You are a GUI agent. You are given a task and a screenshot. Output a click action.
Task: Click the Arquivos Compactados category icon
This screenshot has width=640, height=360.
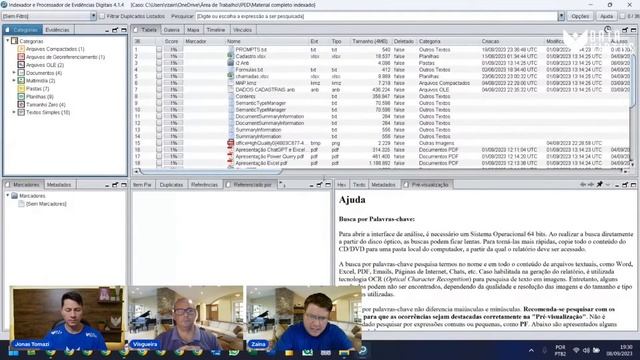click(21, 49)
